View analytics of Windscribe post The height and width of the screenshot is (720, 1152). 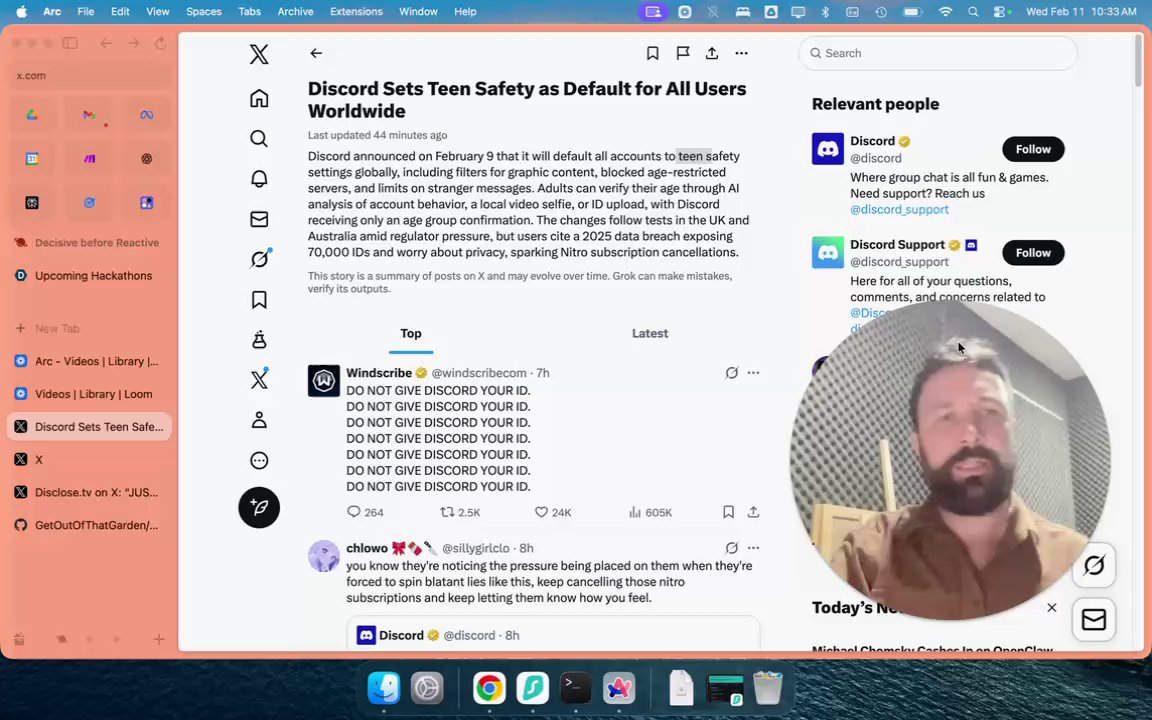pyautogui.click(x=650, y=512)
